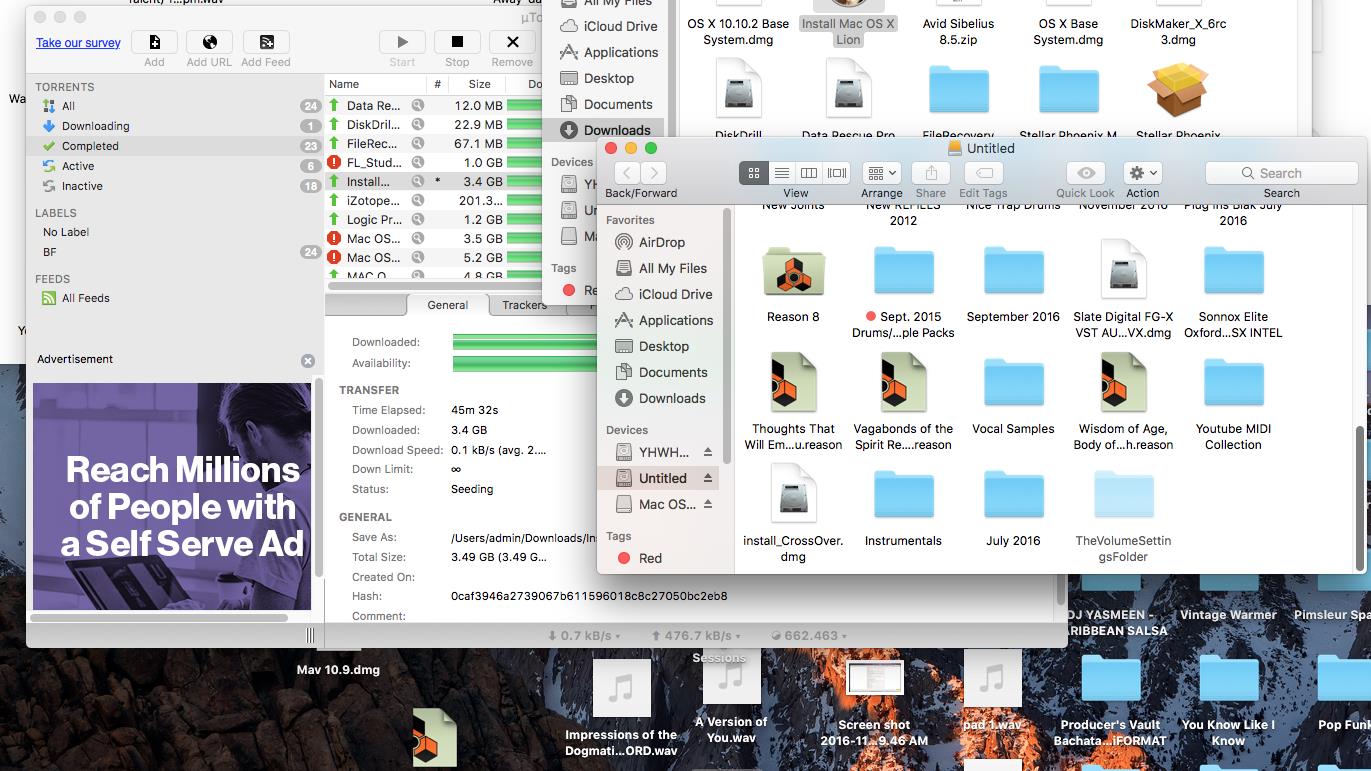Open the Action gear dropdown menu
This screenshot has height=771, width=1371.
[x=1142, y=173]
